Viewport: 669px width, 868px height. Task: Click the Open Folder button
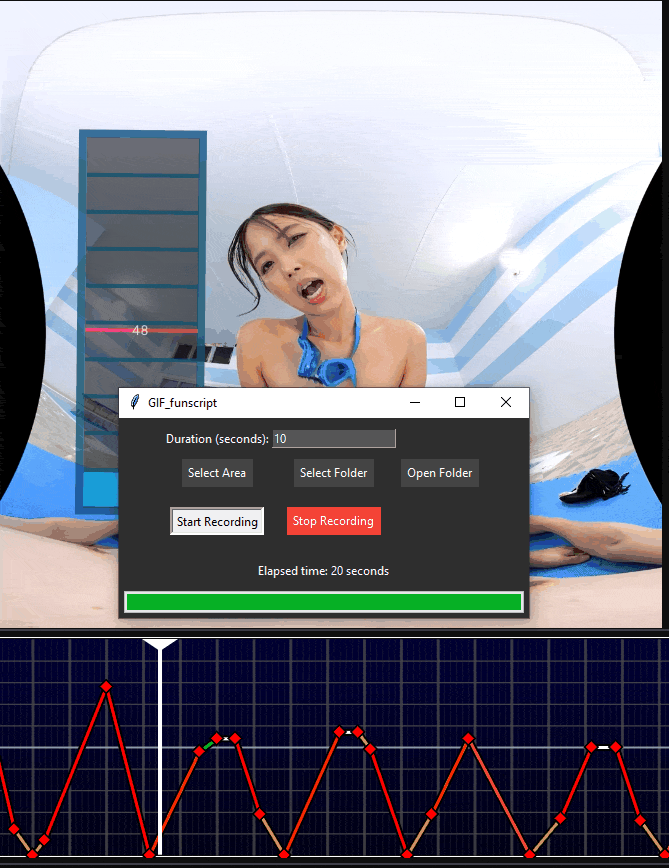tap(440, 473)
